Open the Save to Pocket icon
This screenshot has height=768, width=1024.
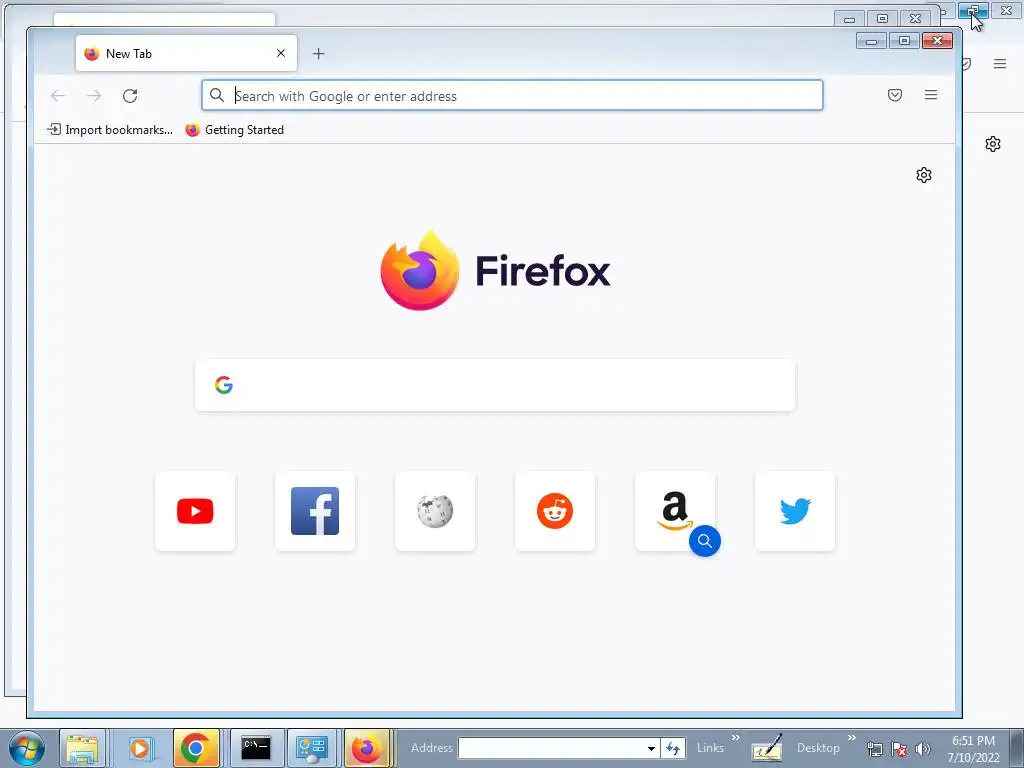tap(895, 95)
